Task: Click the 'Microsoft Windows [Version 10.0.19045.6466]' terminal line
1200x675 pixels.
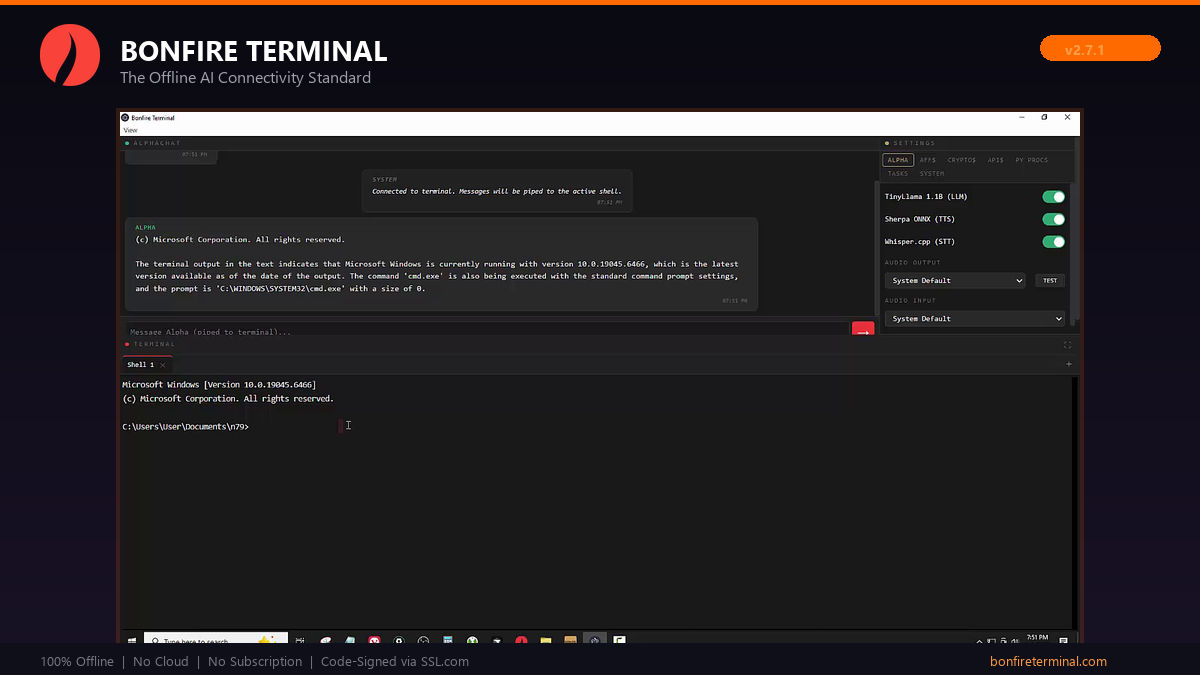Action: [x=219, y=384]
